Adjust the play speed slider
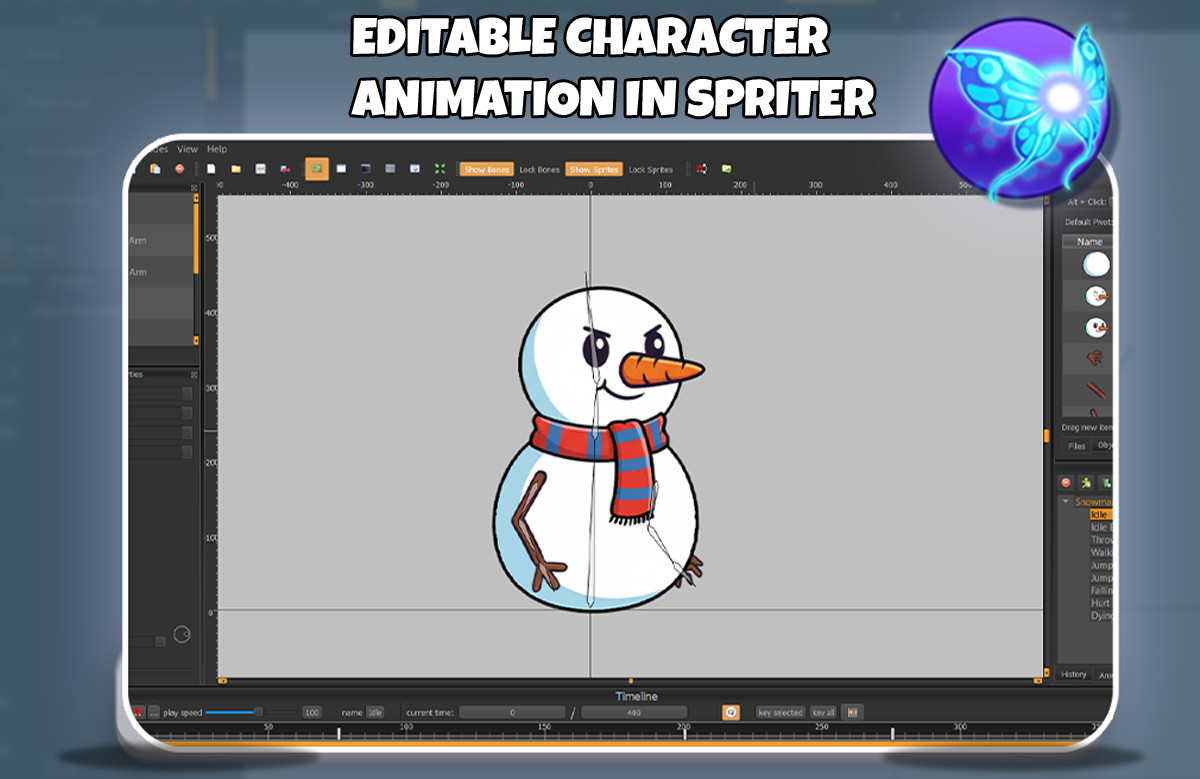1200x779 pixels. [260, 711]
